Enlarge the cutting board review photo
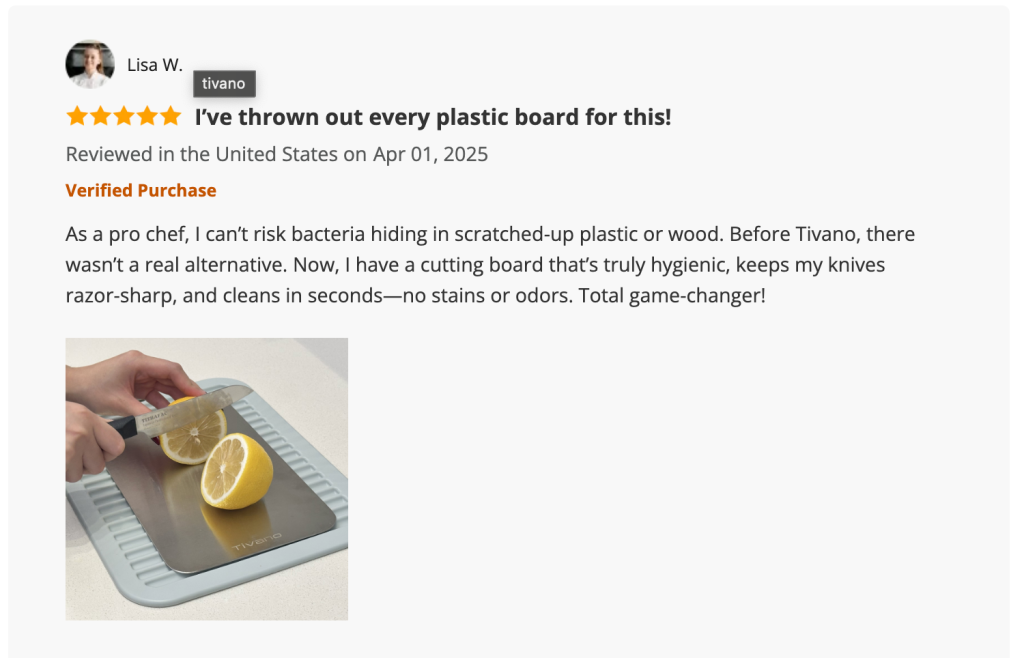Screen dimensions: 1024x658 207,479
